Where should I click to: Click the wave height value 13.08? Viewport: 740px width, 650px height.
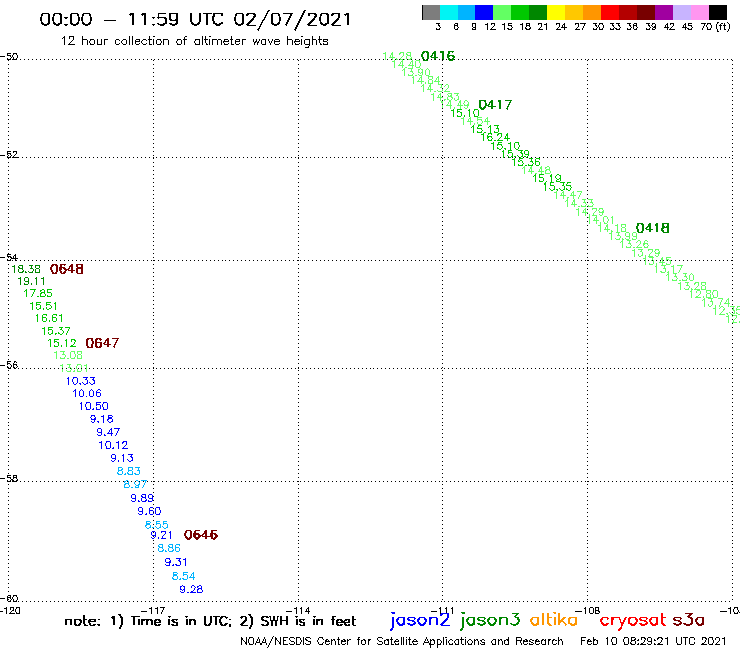click(x=68, y=355)
